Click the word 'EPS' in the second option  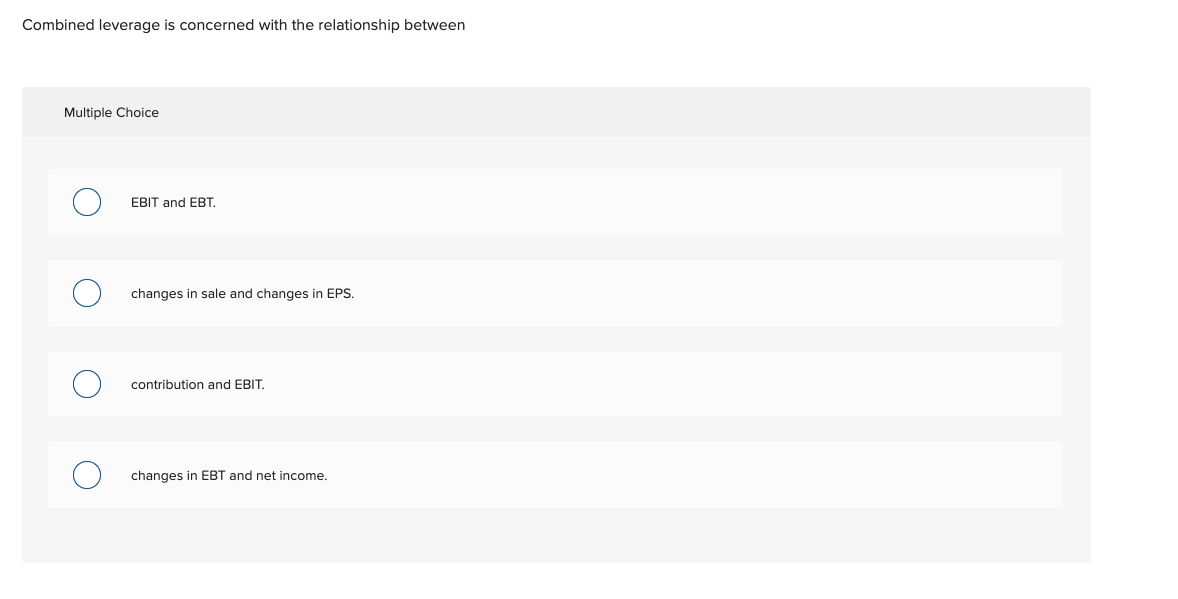pos(341,294)
